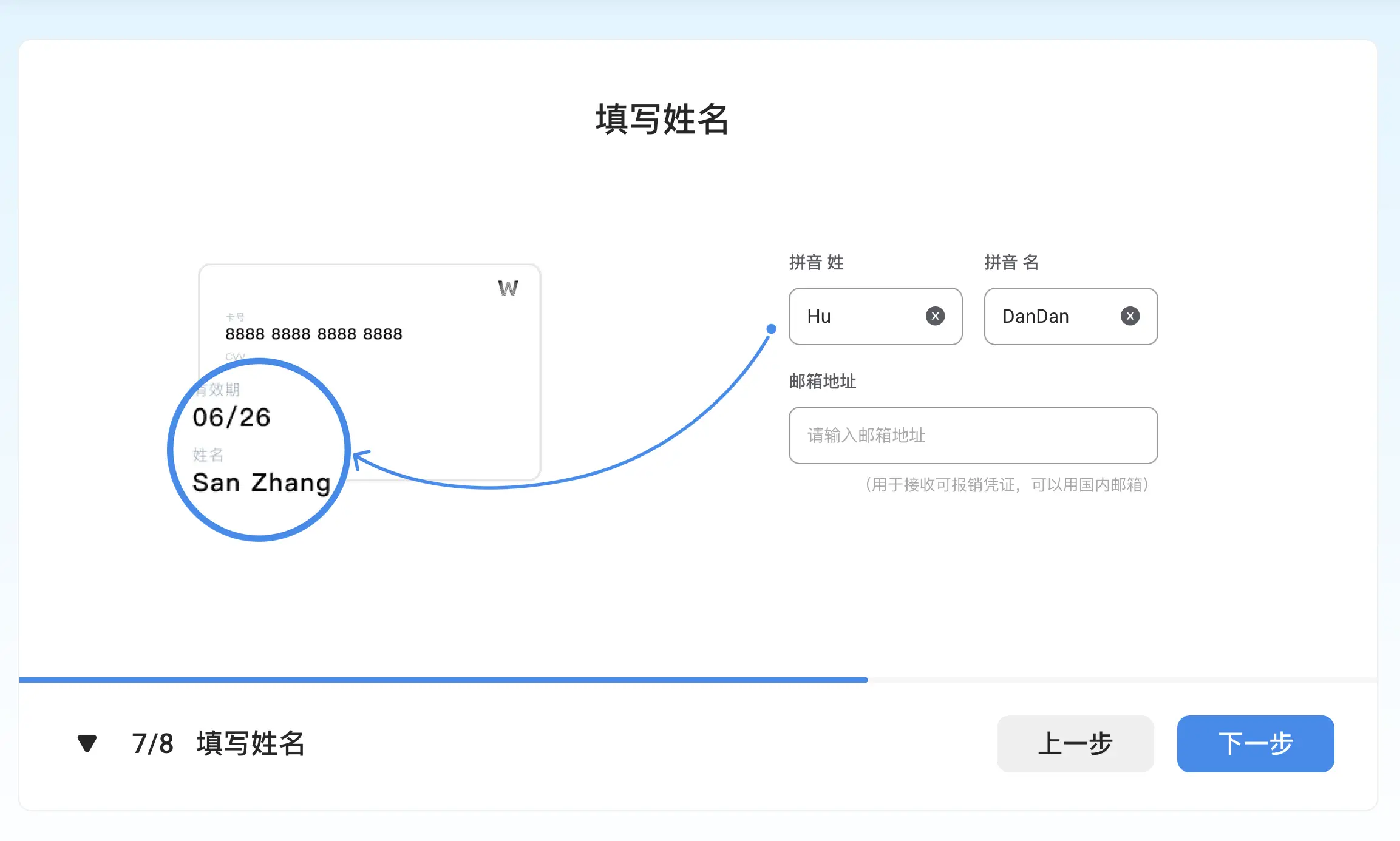Click the 拼音 姓 field label
1400x841 pixels.
click(x=817, y=263)
